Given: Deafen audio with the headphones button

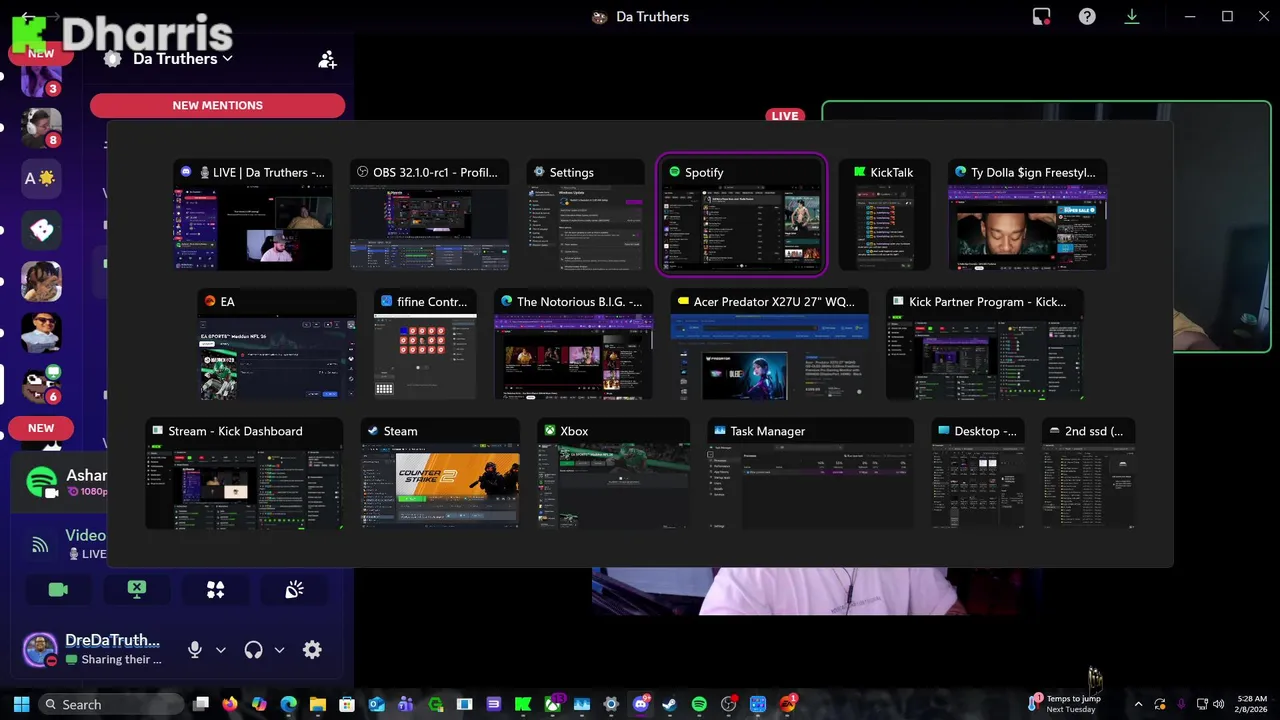Looking at the screenshot, I should coord(253,650).
